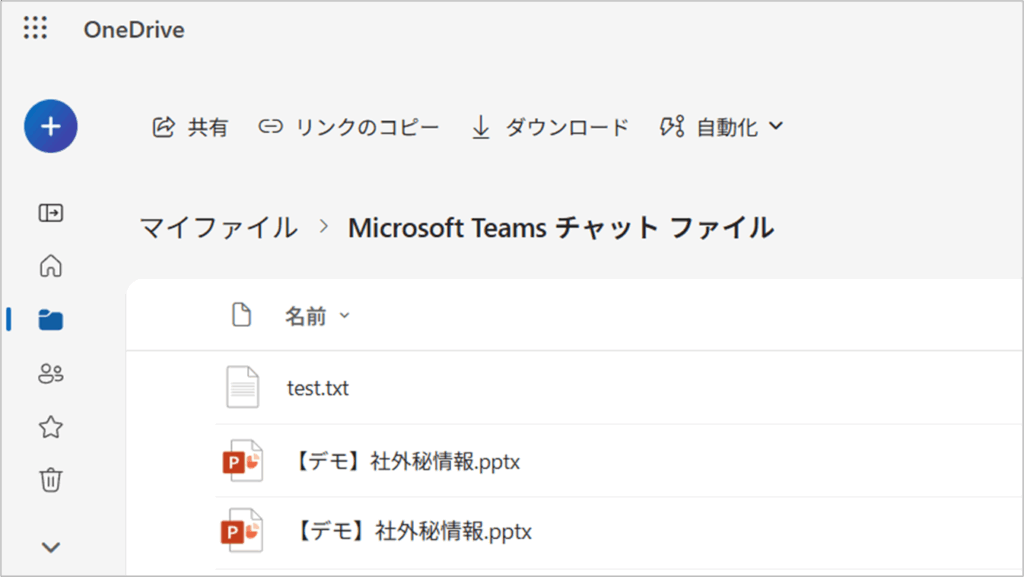Select the Home icon in the sidebar

click(x=51, y=266)
